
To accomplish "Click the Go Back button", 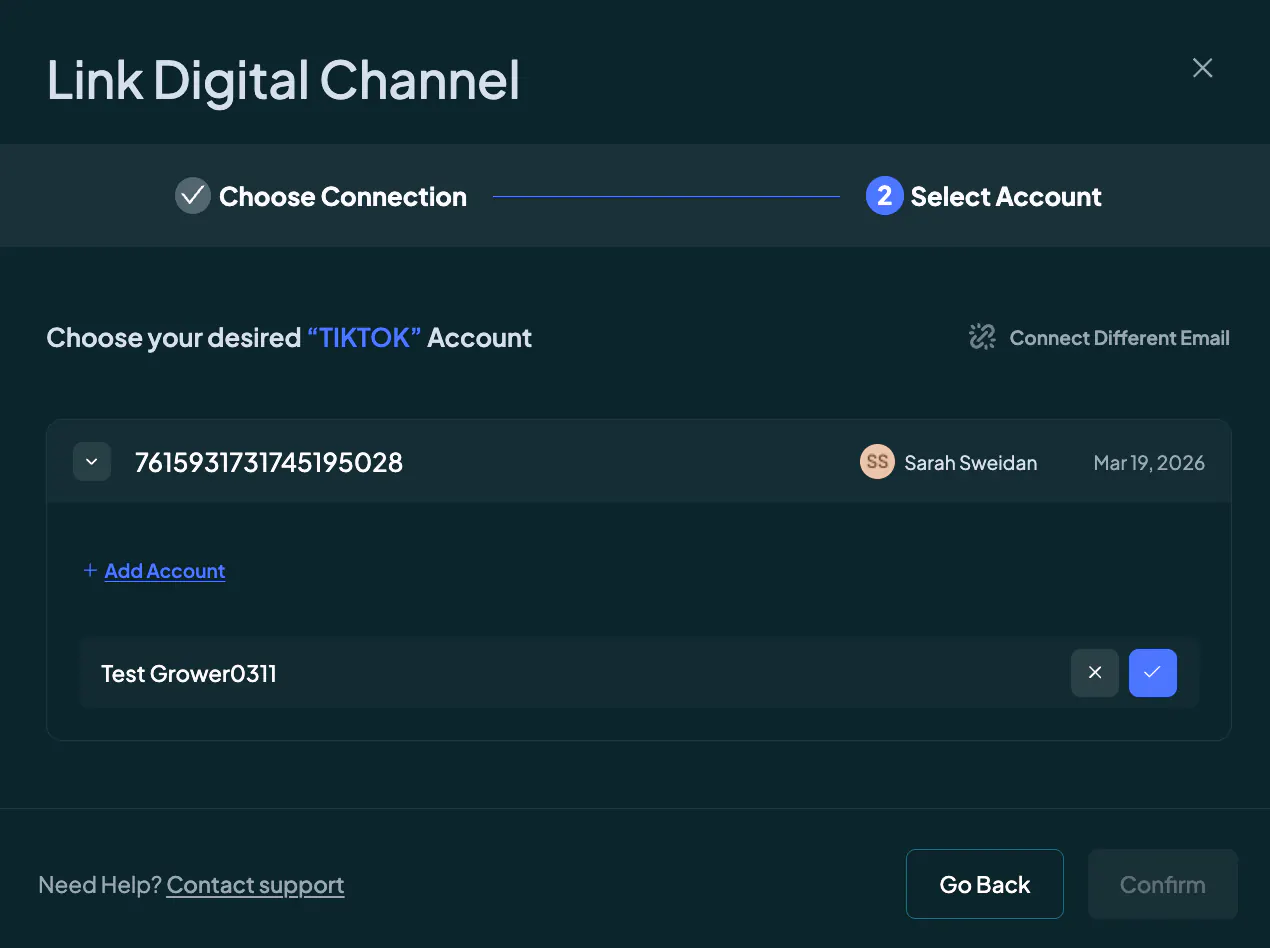I will [x=985, y=884].
